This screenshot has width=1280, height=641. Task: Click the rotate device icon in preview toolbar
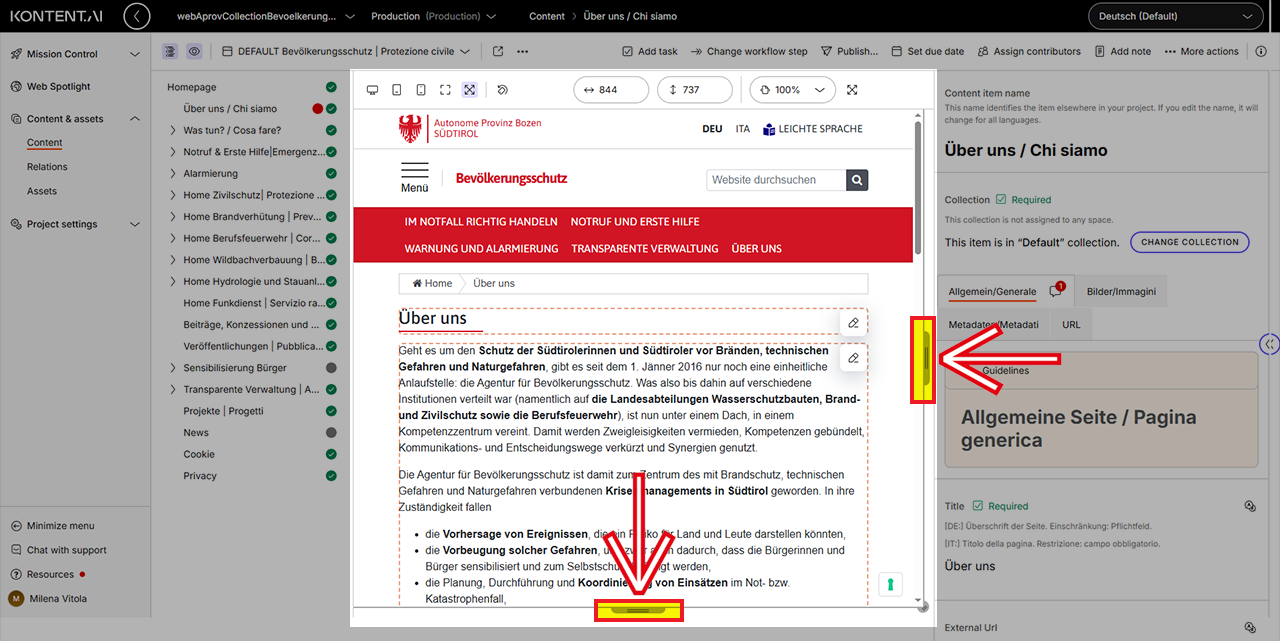[503, 90]
